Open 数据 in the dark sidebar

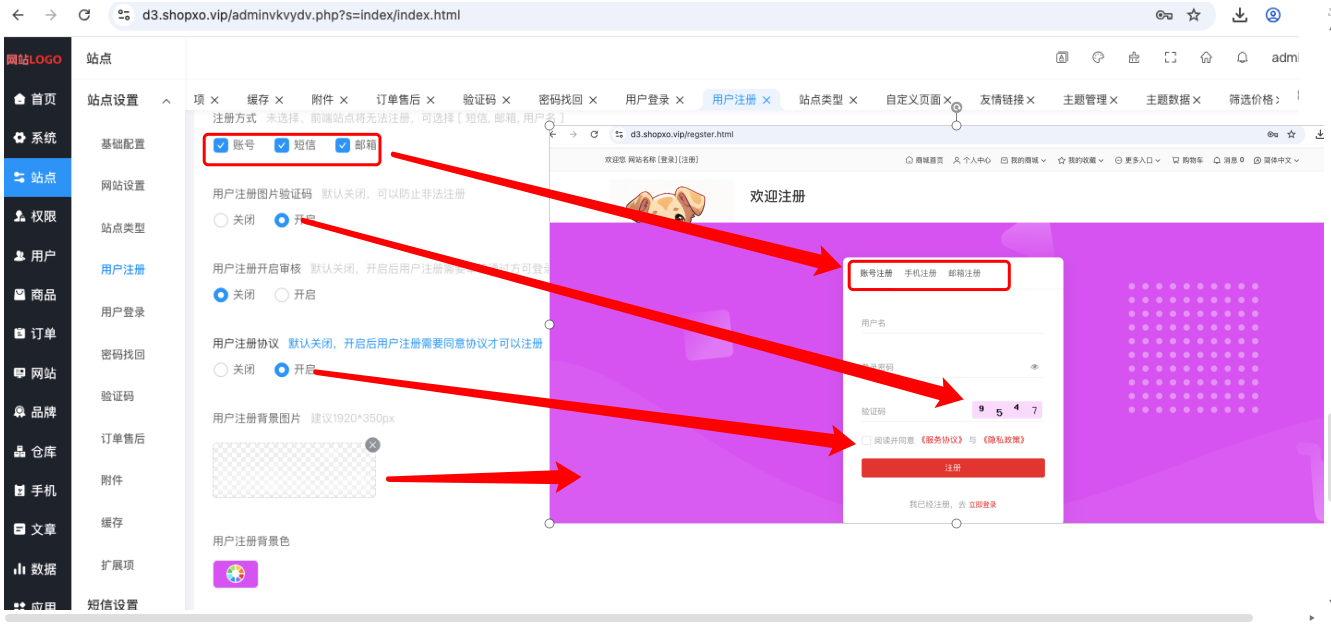(x=35, y=569)
